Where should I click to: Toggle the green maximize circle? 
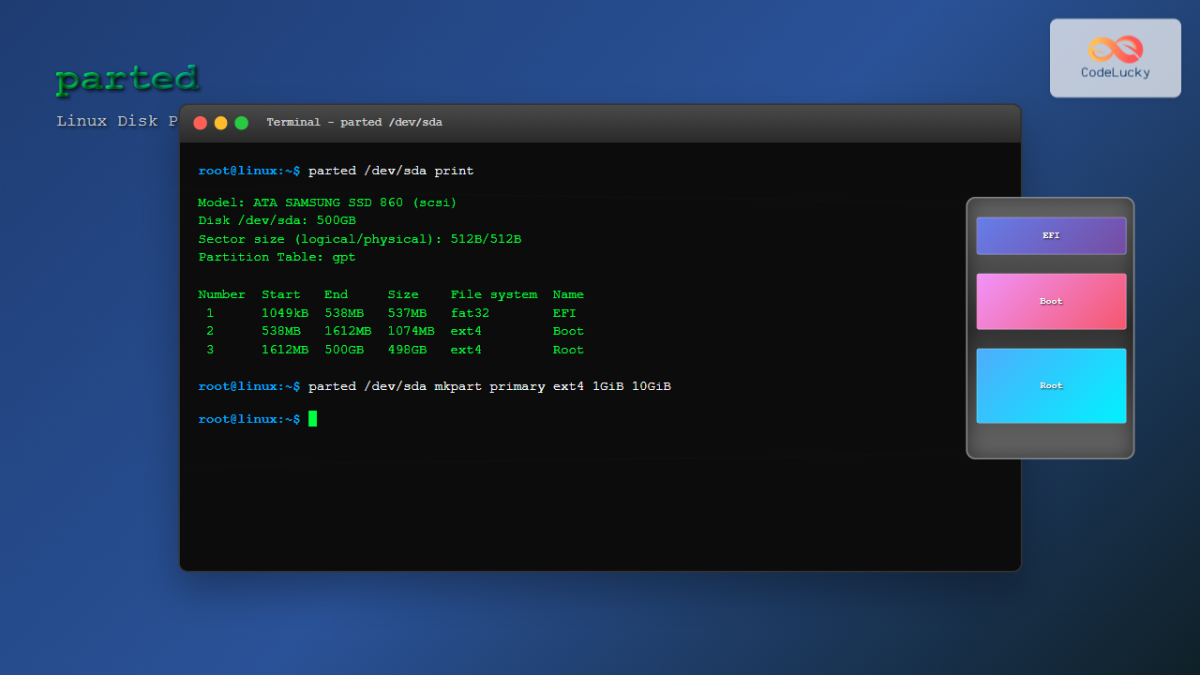(240, 121)
